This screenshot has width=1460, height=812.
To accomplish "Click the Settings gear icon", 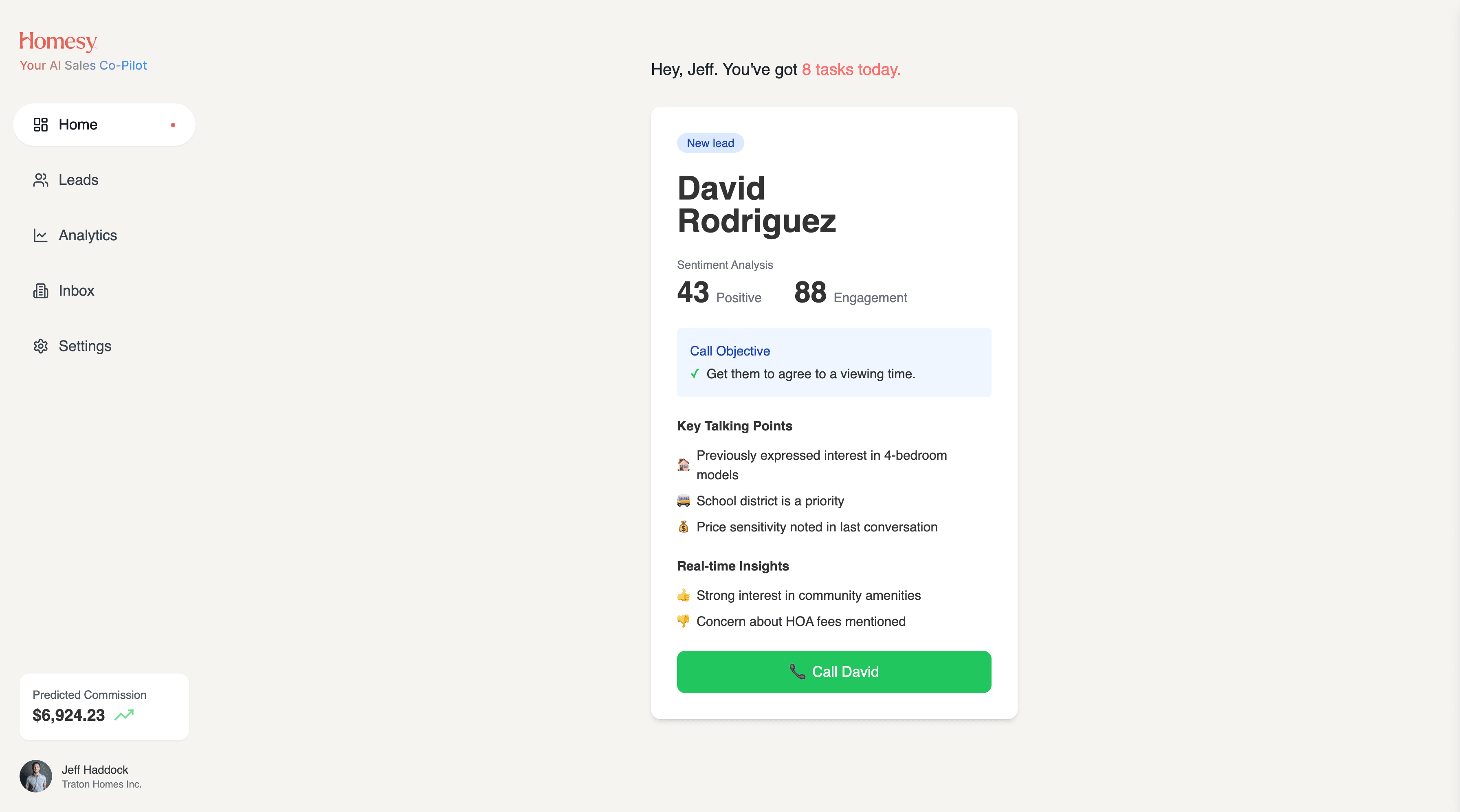I will click(x=40, y=346).
